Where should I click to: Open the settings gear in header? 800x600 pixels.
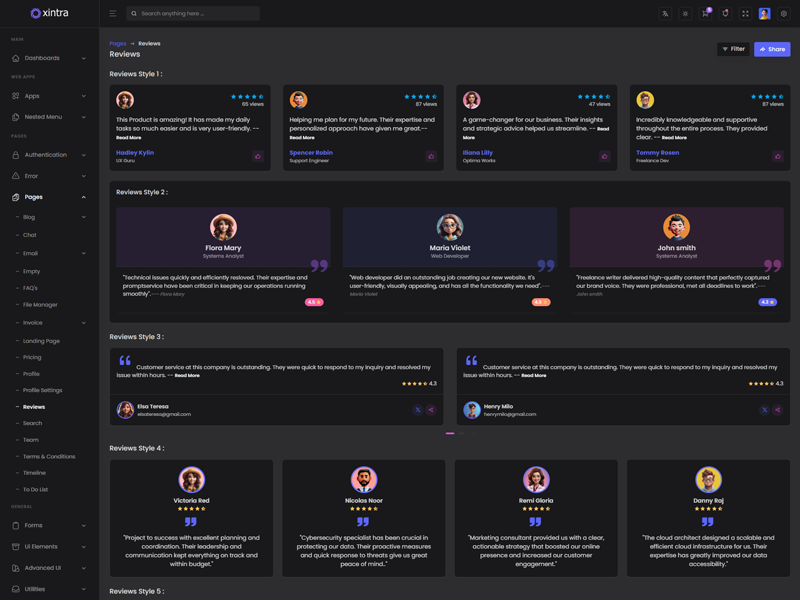pos(784,14)
